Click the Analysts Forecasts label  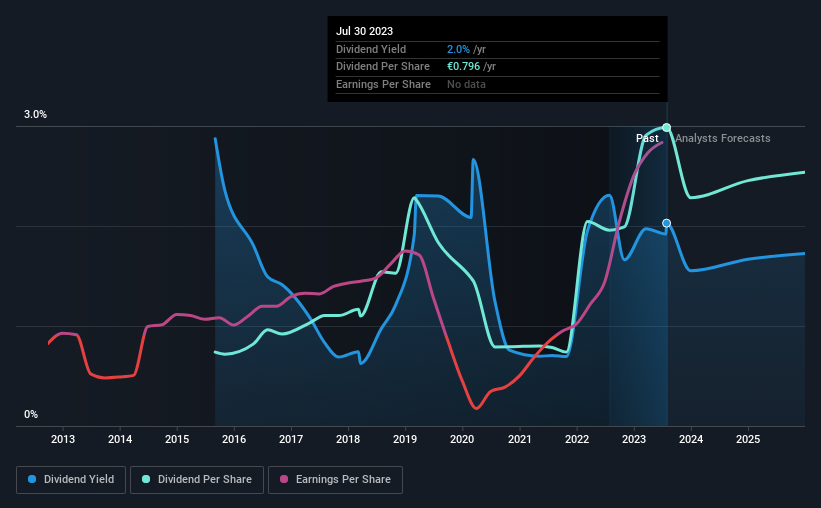[x=723, y=138]
